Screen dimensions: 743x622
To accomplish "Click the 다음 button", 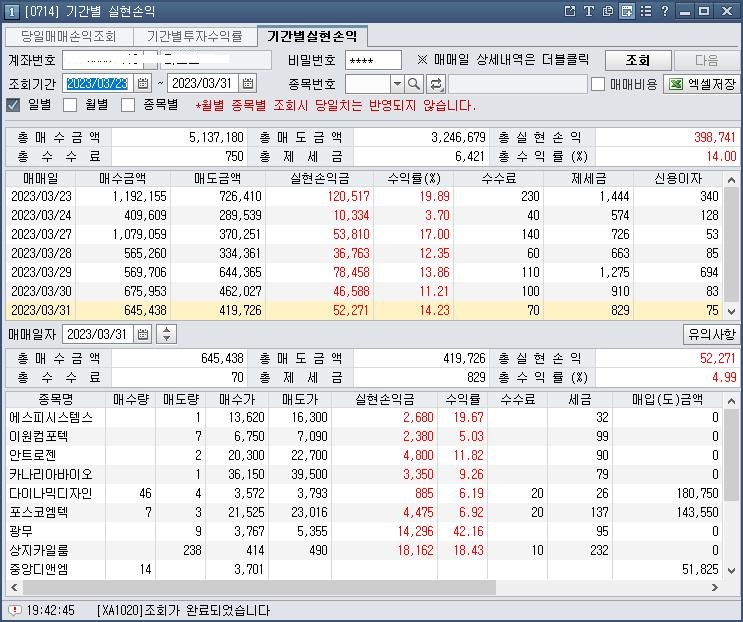I will pyautogui.click(x=706, y=60).
